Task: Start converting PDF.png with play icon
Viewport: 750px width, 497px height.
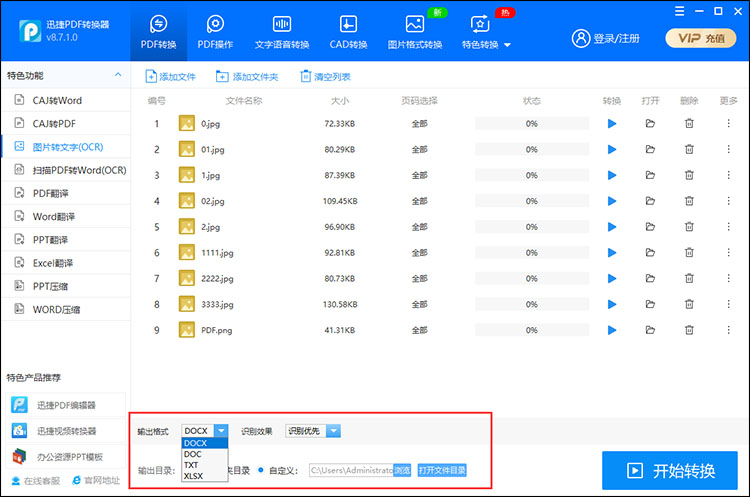Action: (x=612, y=330)
